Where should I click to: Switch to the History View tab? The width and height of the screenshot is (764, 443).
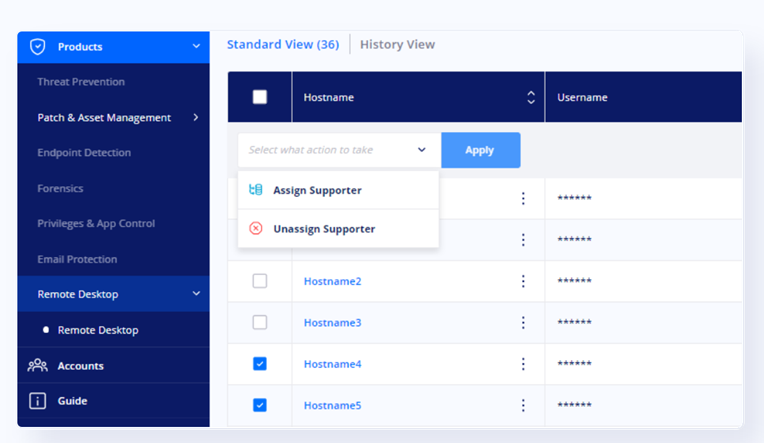pos(397,44)
